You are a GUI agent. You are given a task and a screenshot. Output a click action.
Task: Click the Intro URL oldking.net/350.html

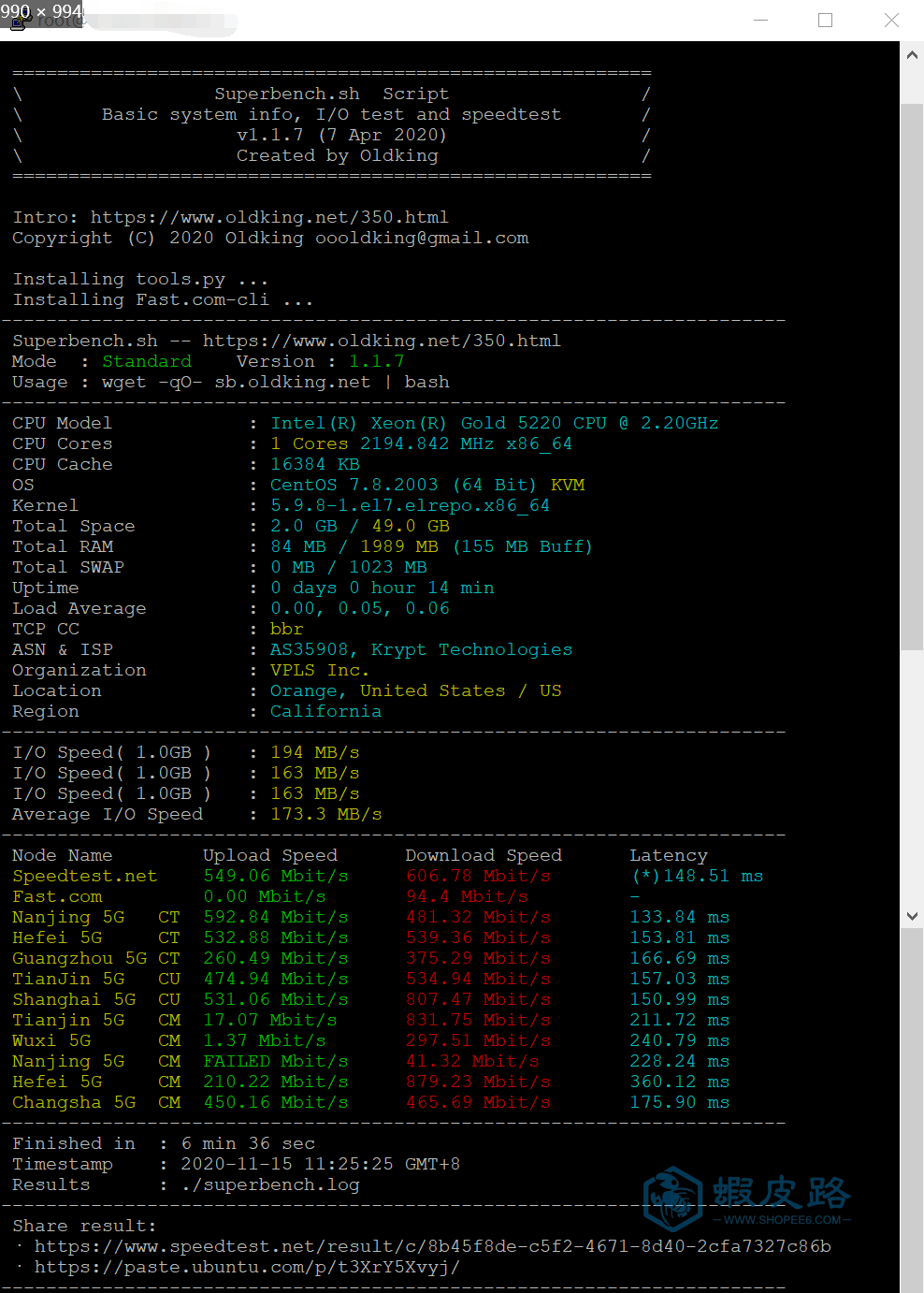[x=269, y=217]
